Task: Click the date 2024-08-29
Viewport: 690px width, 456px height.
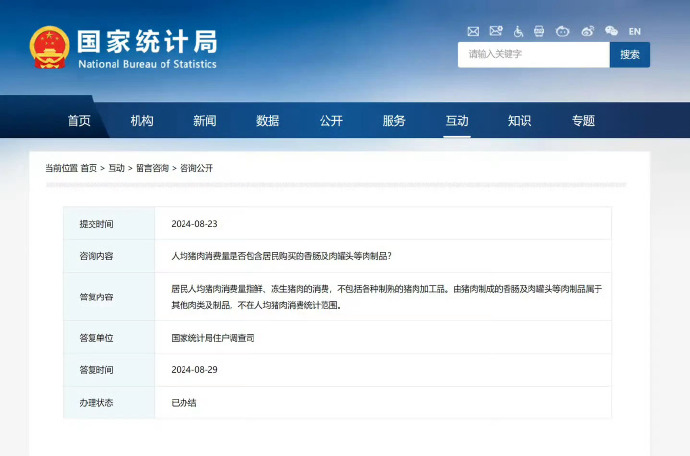Action: (x=195, y=370)
